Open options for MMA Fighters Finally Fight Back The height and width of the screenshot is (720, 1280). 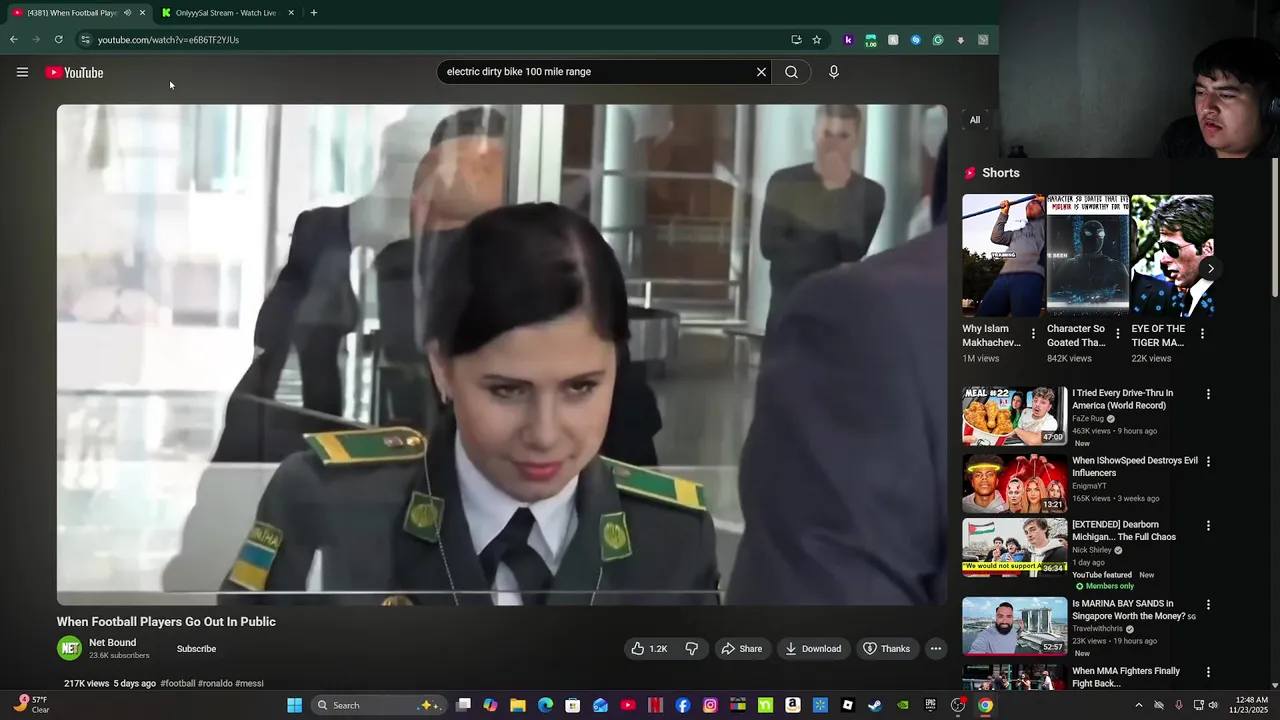pyautogui.click(x=1208, y=672)
